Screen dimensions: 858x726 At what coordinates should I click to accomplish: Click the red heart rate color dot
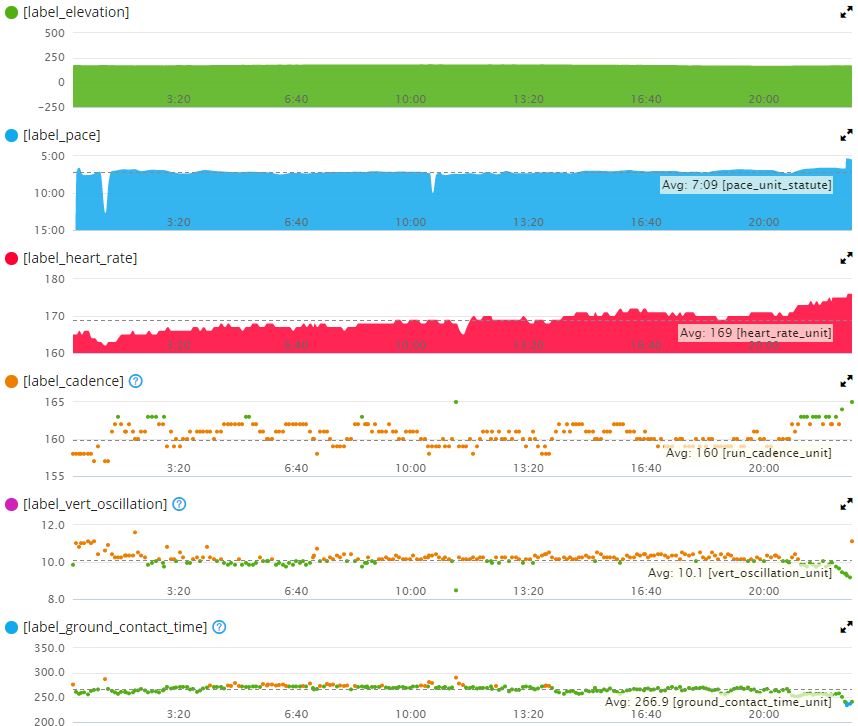[x=11, y=258]
